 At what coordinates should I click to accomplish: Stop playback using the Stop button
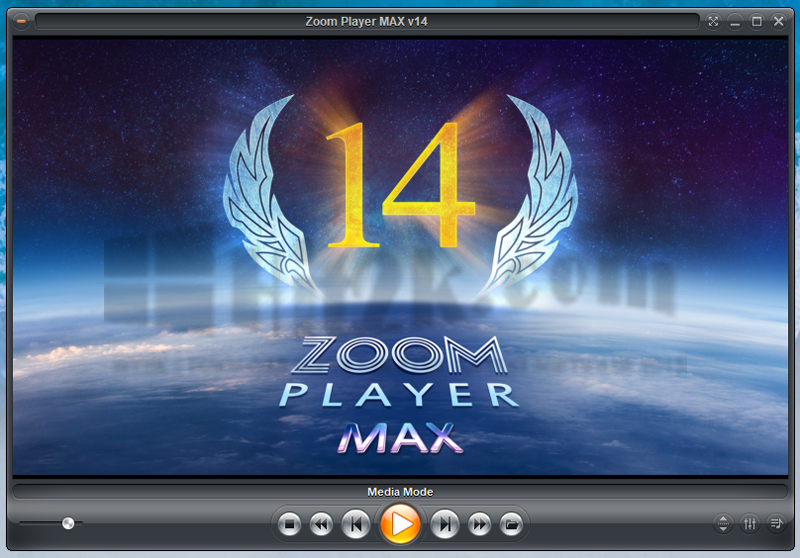289,524
